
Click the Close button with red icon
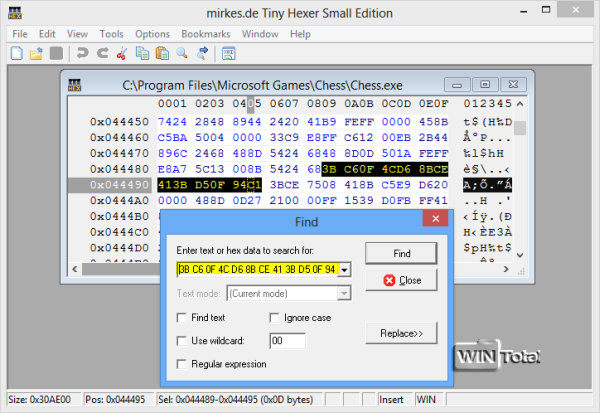(401, 280)
